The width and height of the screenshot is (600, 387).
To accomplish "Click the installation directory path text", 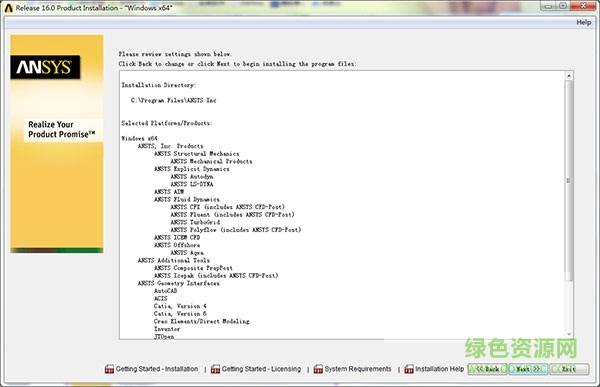I will (174, 100).
